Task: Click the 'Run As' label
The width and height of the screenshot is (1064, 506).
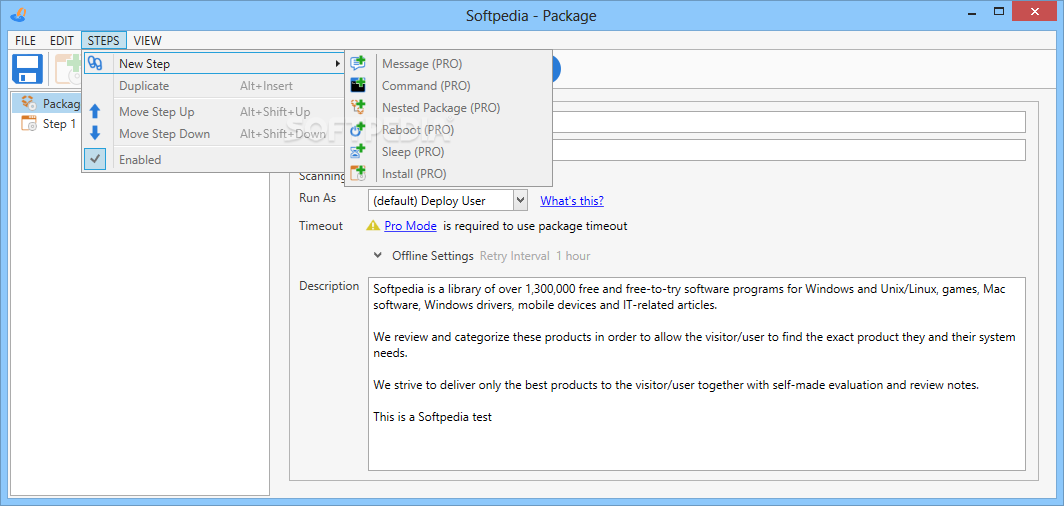Action: coord(318,198)
